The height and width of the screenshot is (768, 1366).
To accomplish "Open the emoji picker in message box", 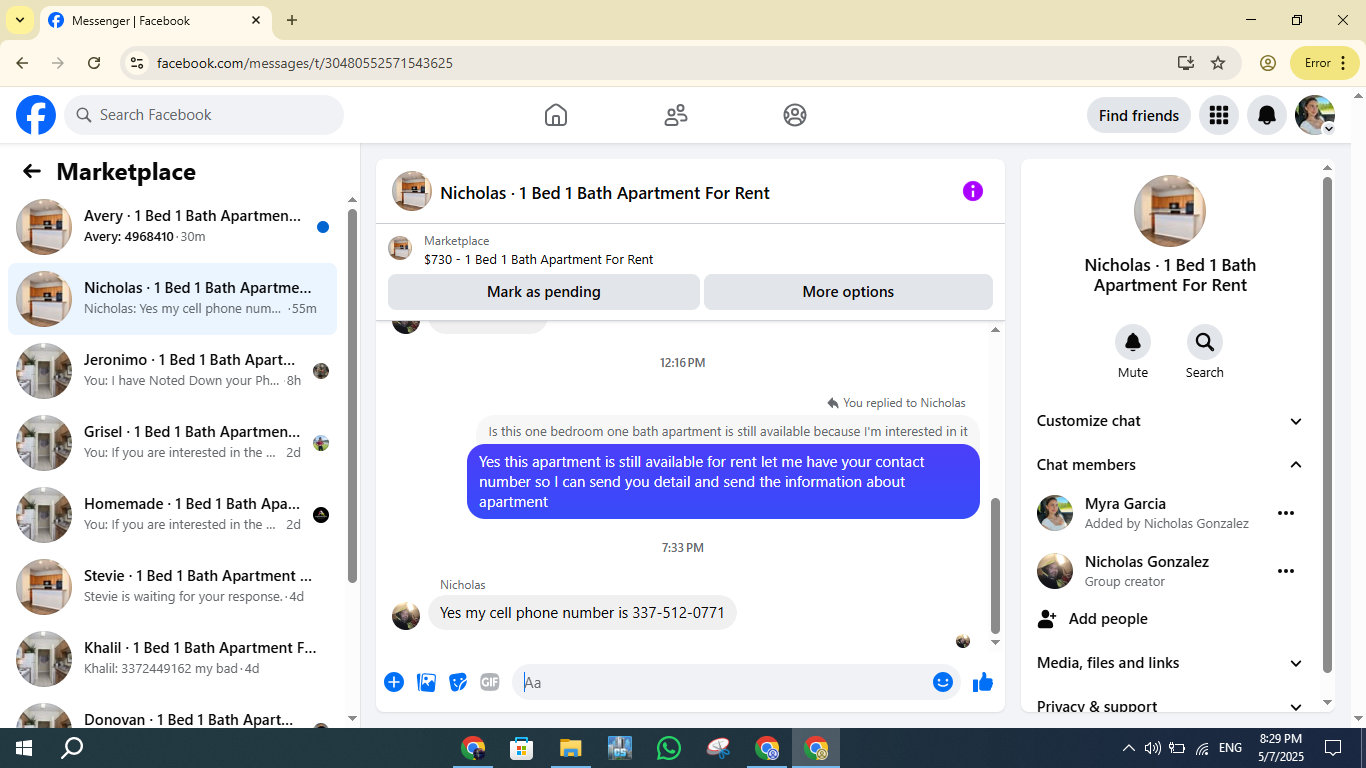I will [943, 682].
